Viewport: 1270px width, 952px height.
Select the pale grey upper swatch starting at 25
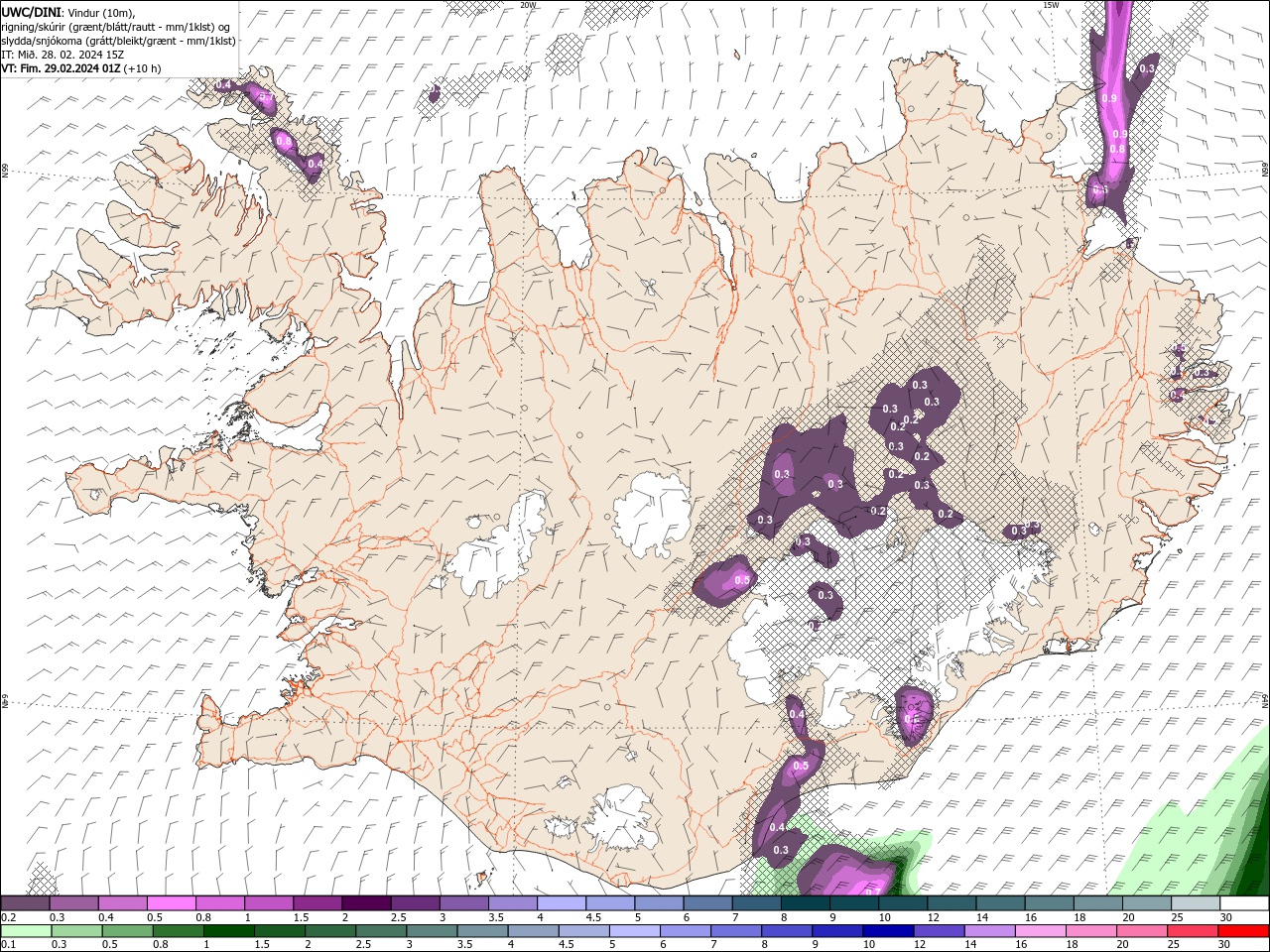pyautogui.click(x=1196, y=903)
